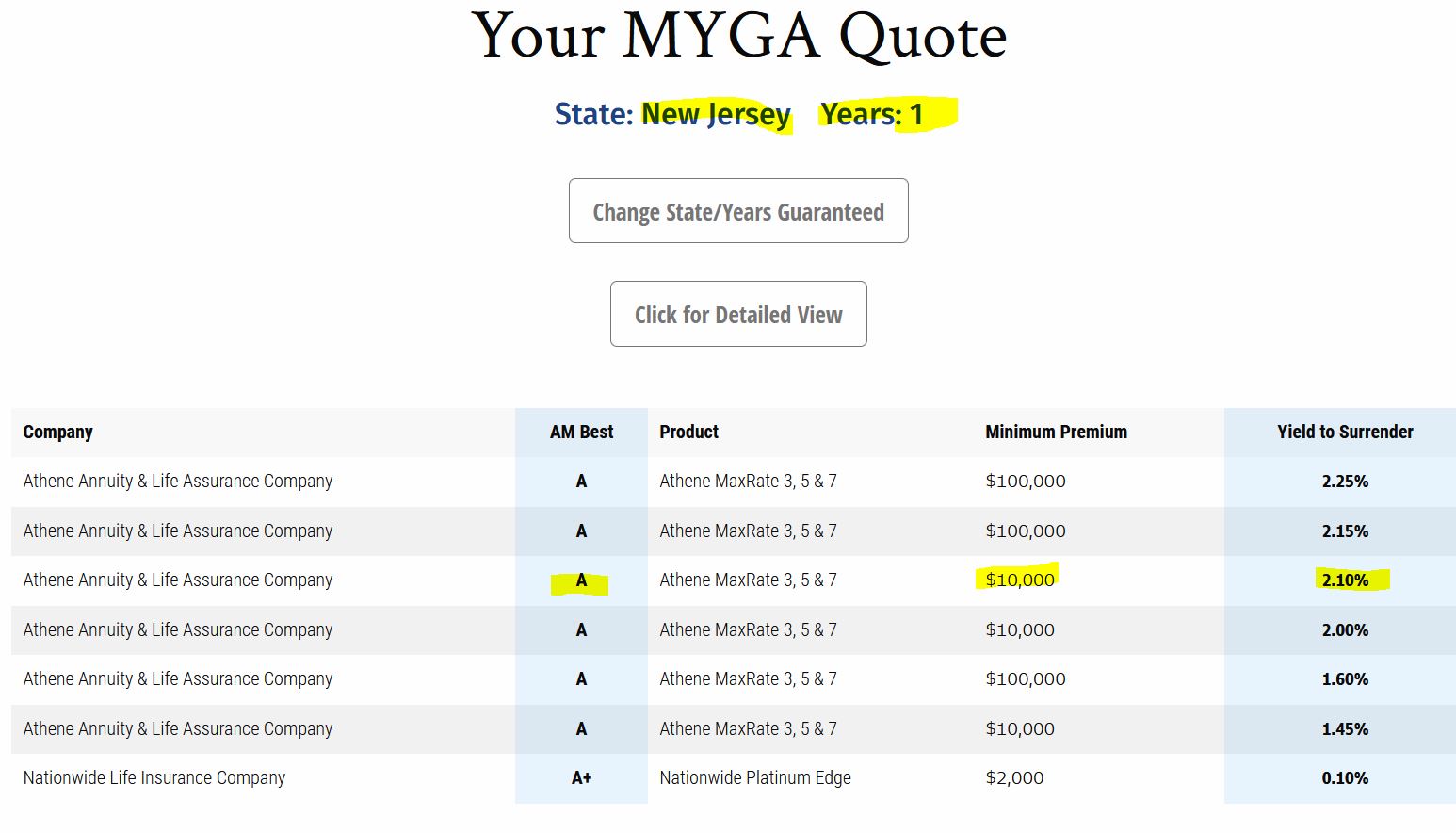The width and height of the screenshot is (1456, 833).
Task: Click the A+ AM Best rating
Action: click(581, 778)
